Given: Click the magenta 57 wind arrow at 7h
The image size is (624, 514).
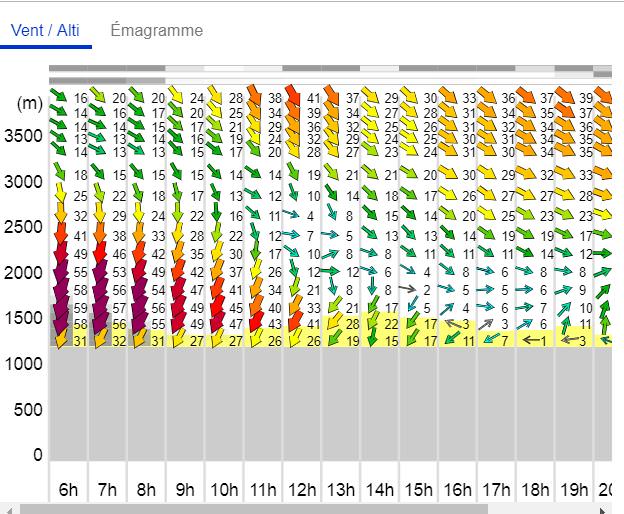Looking at the screenshot, I should (99, 308).
